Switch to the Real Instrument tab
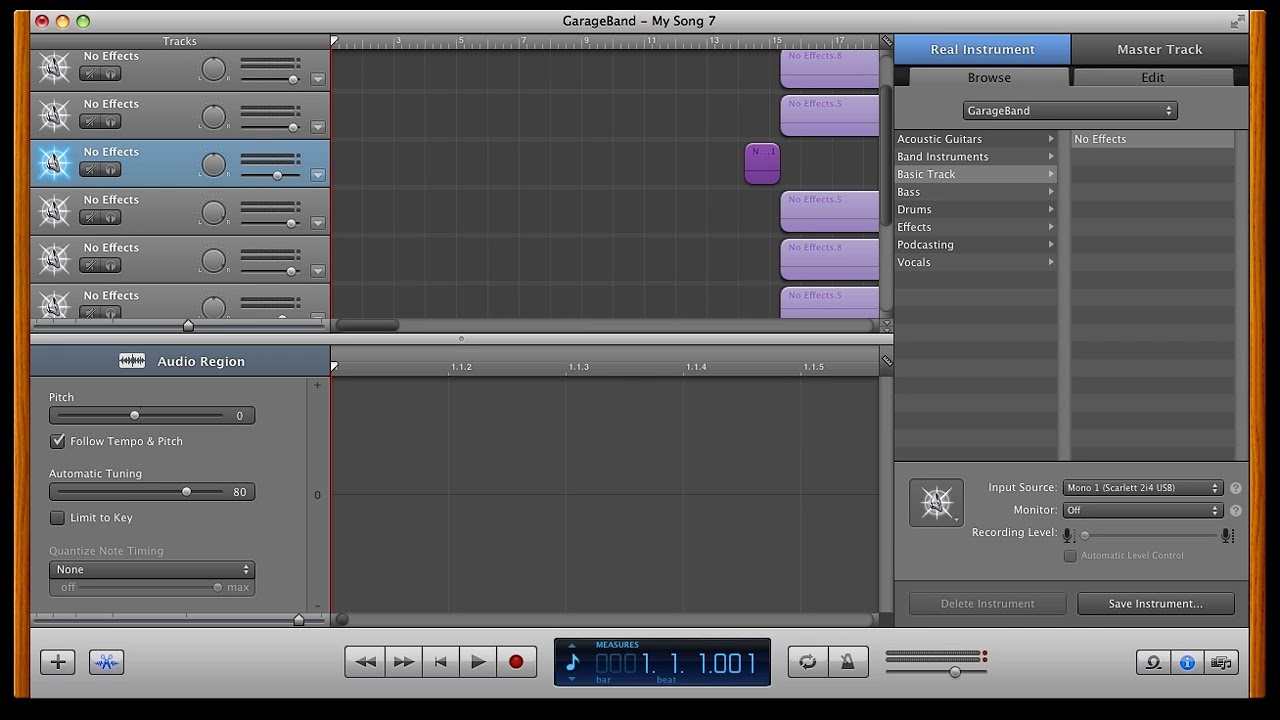The height and width of the screenshot is (720, 1280). 982,49
